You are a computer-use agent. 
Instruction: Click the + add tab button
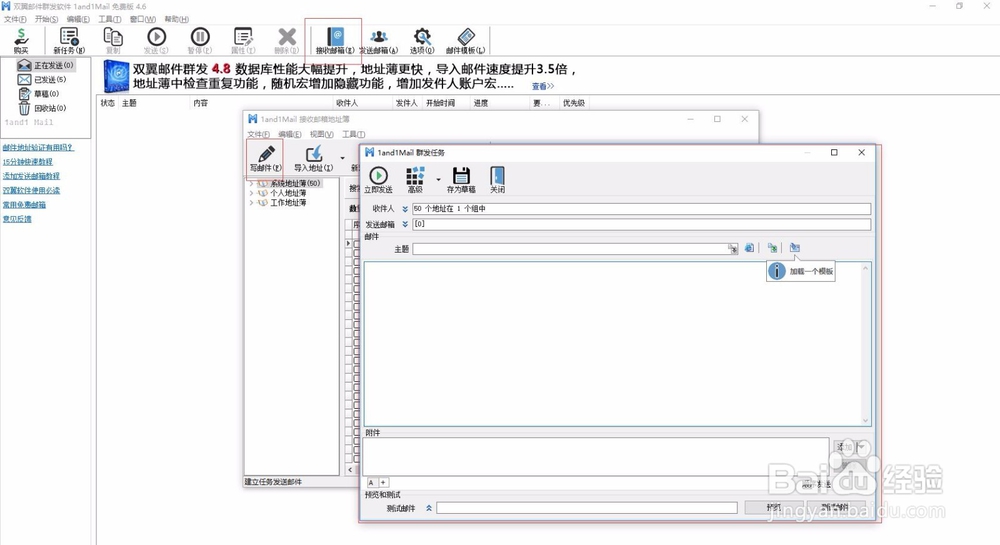click(x=383, y=483)
